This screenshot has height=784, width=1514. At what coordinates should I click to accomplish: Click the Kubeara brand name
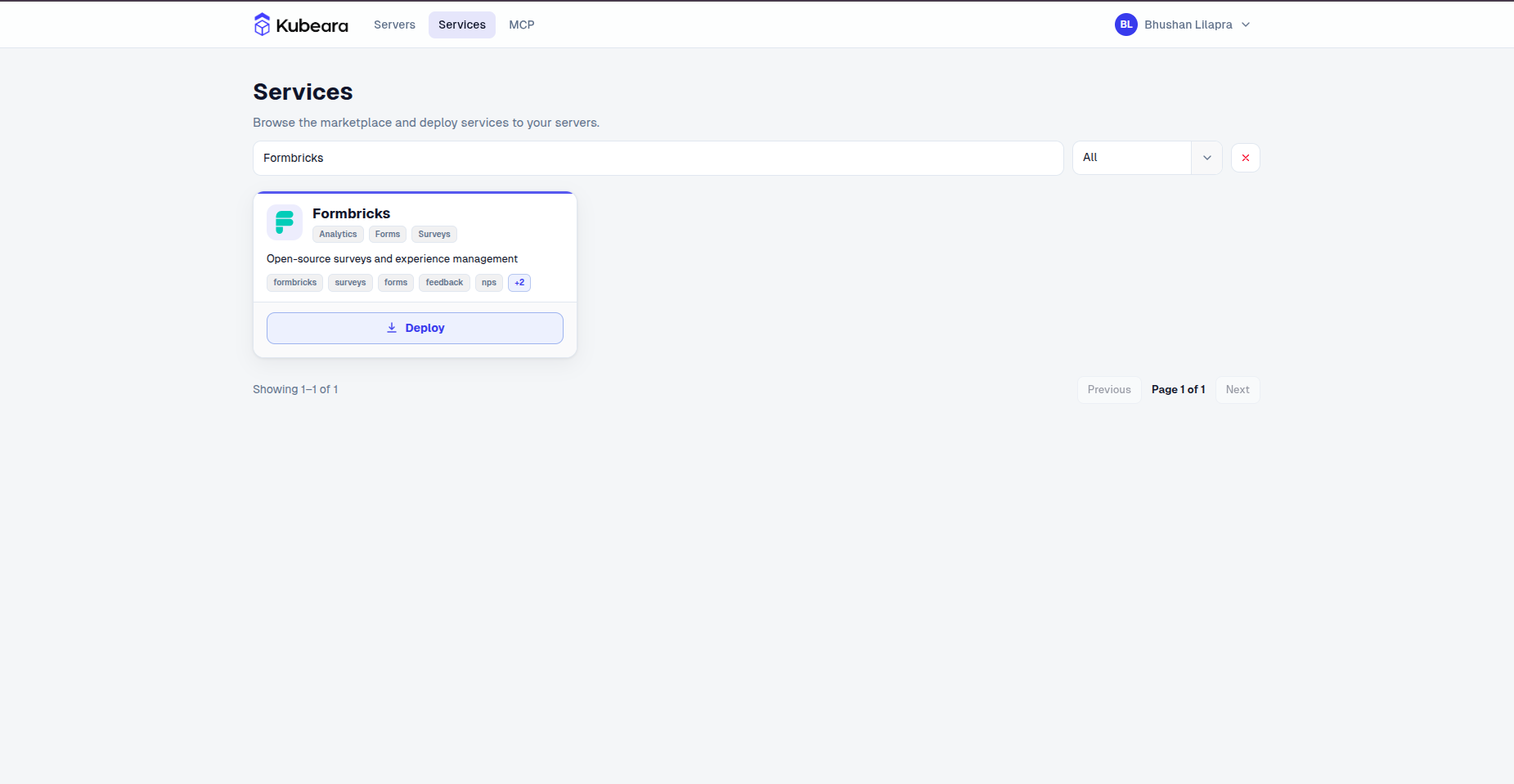pos(312,25)
